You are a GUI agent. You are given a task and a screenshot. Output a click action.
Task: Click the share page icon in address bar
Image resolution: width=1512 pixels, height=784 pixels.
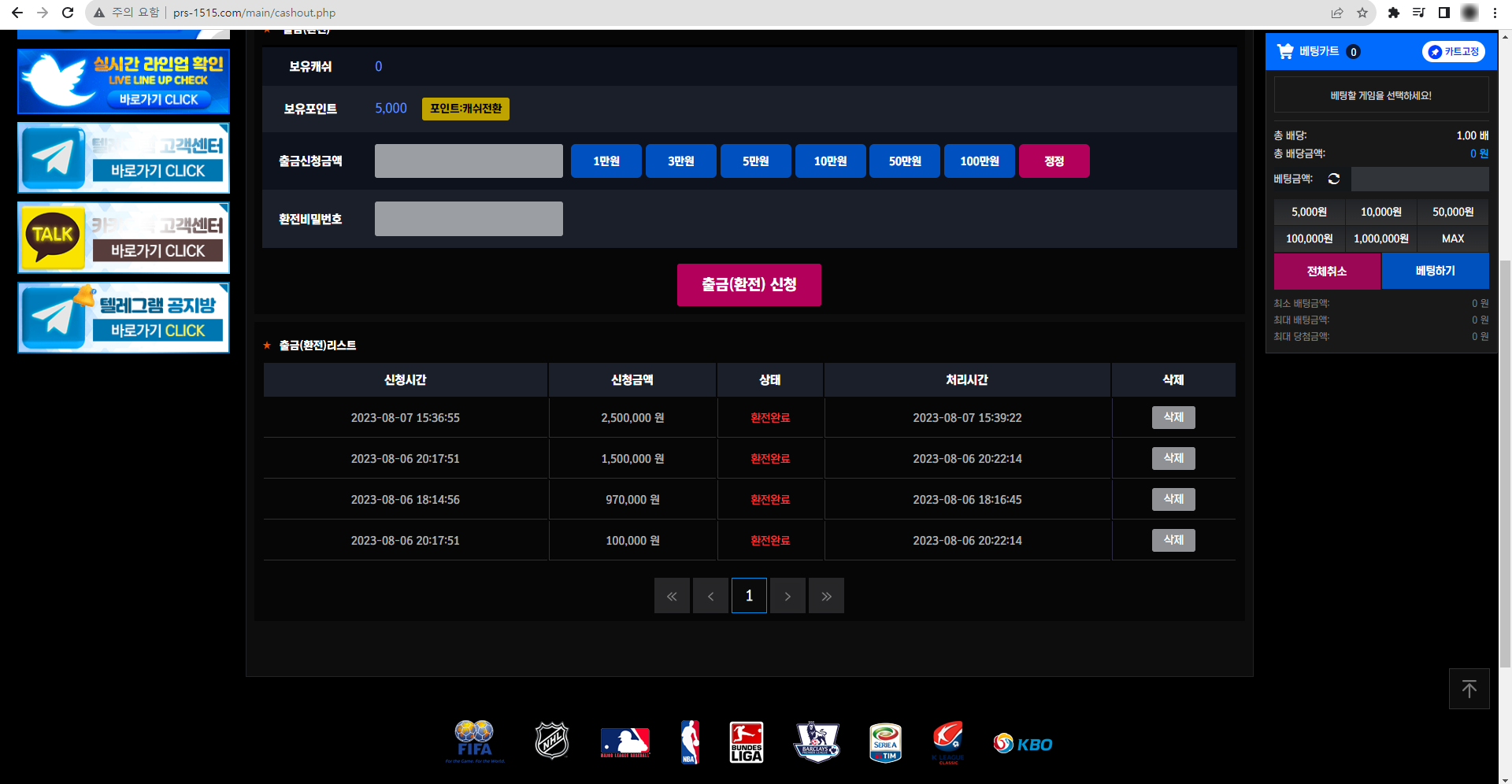[1337, 13]
